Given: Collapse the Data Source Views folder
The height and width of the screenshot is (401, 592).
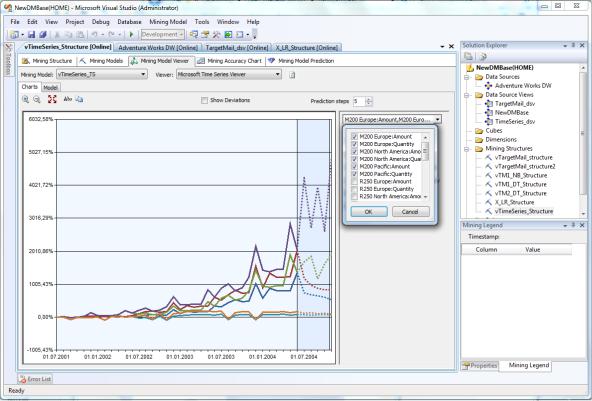Looking at the screenshot, I should [x=467, y=95].
